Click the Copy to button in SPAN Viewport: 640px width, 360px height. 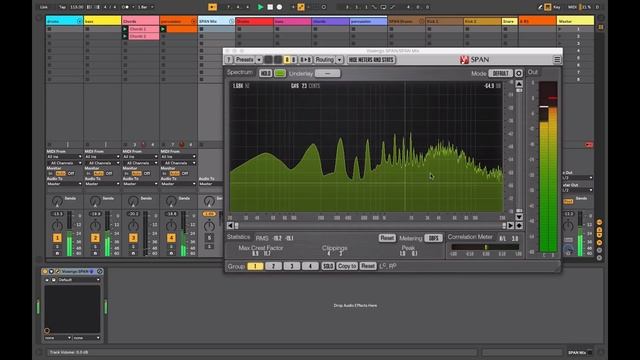pyautogui.click(x=347, y=266)
